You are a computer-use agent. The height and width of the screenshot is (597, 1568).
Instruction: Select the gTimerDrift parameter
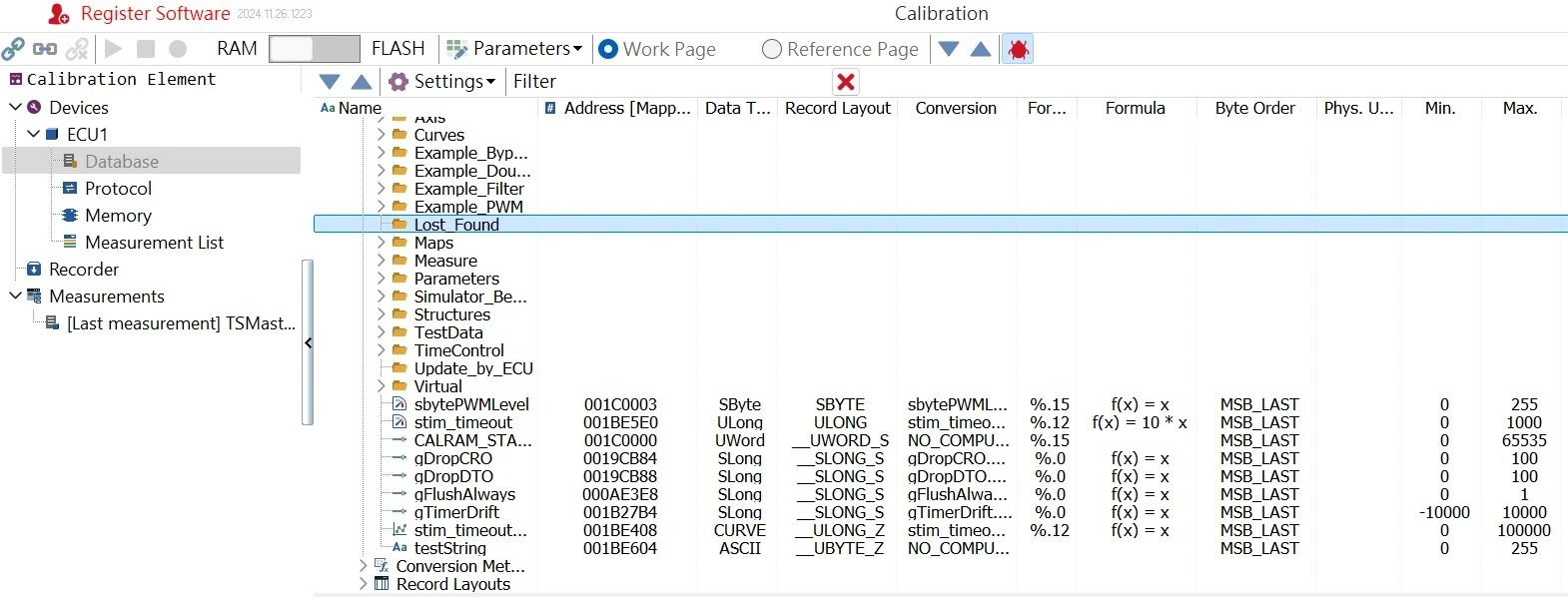(940, 512)
